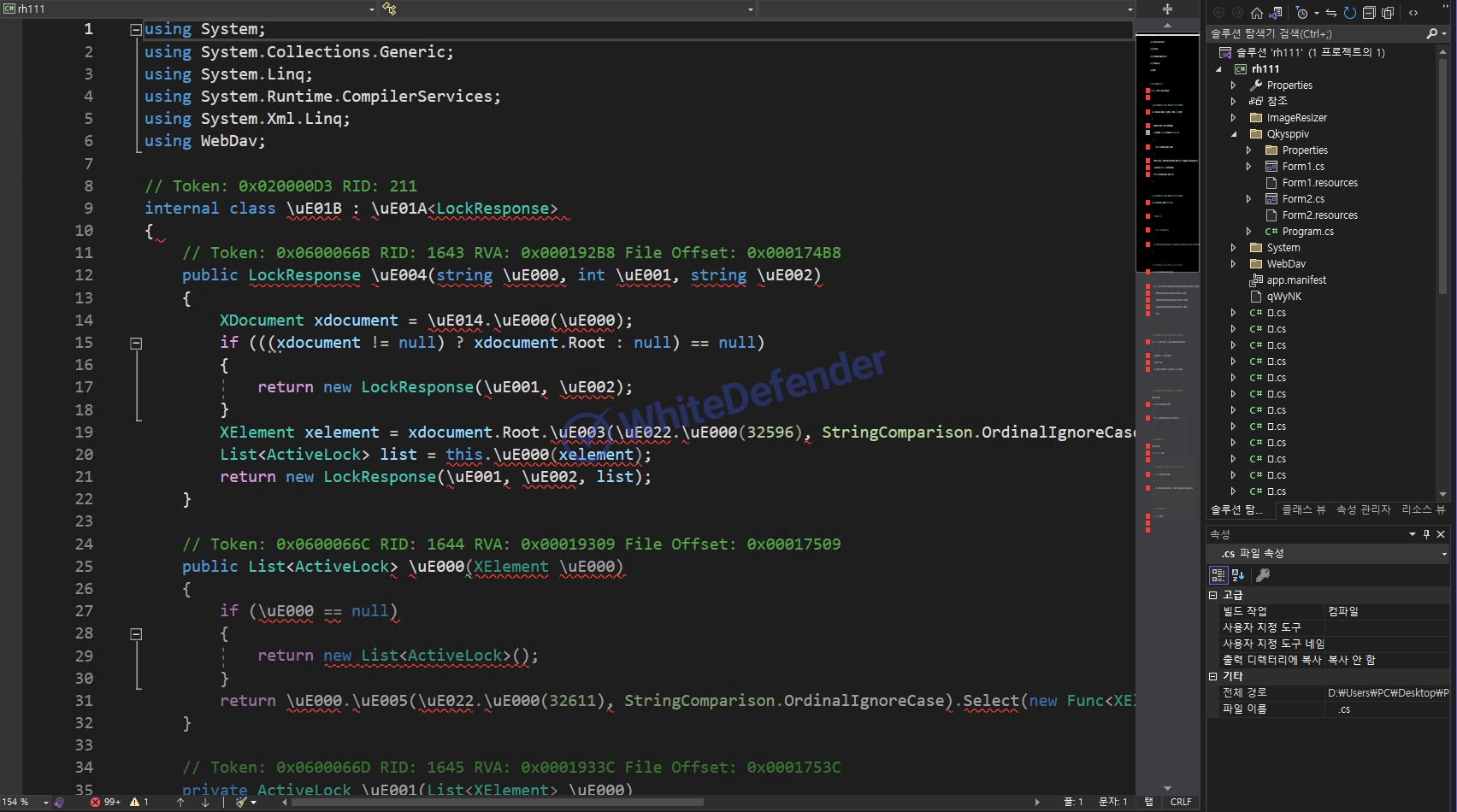1457x812 pixels.
Task: Expand the ImageResizer folder
Action: click(x=1233, y=118)
